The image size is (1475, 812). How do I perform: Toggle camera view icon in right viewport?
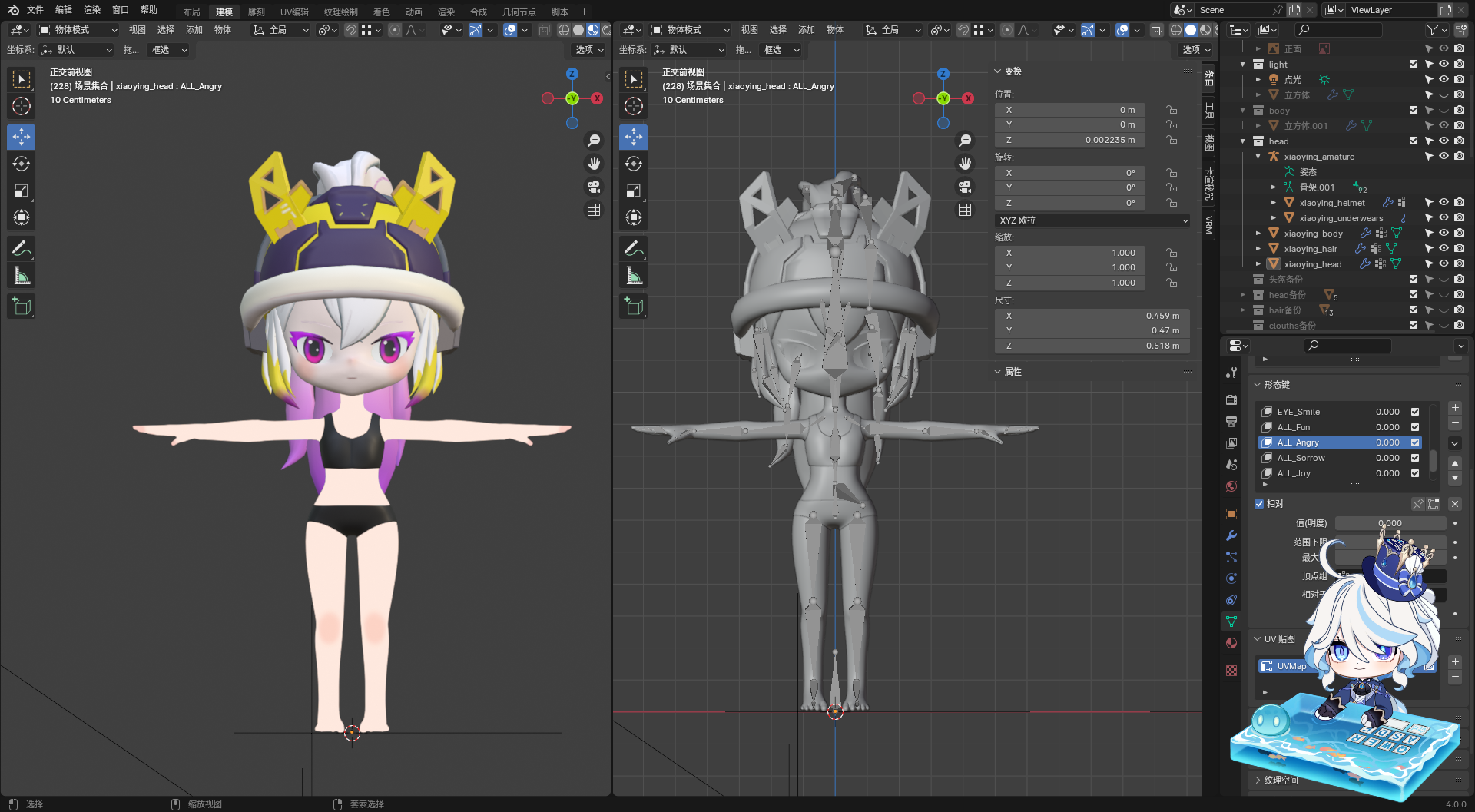coord(965,187)
